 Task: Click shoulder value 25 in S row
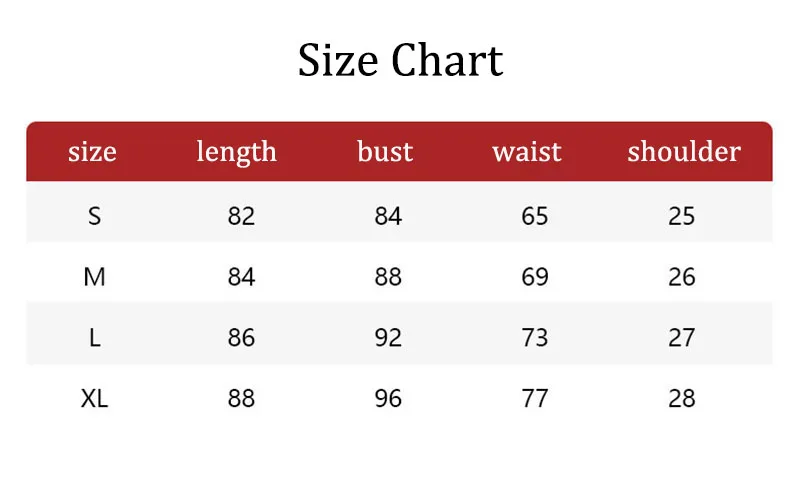tap(682, 216)
